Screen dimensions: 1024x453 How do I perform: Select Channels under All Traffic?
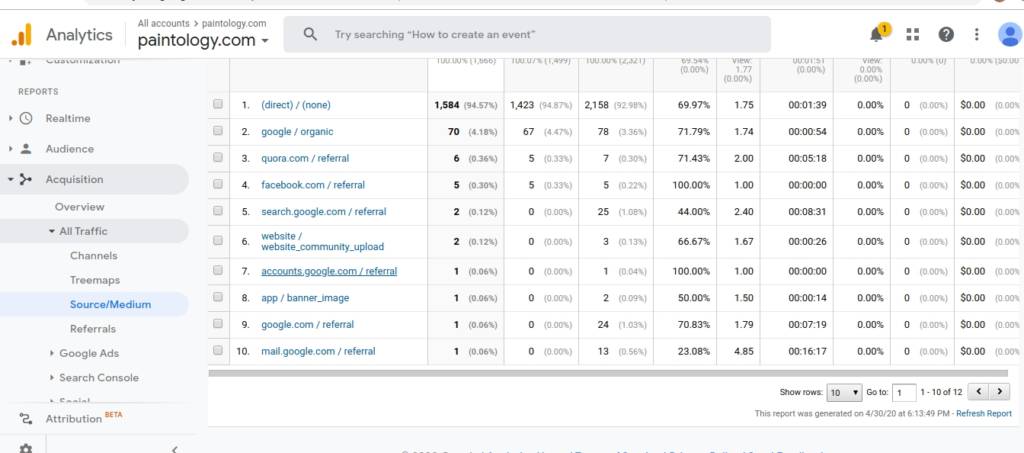pos(93,256)
